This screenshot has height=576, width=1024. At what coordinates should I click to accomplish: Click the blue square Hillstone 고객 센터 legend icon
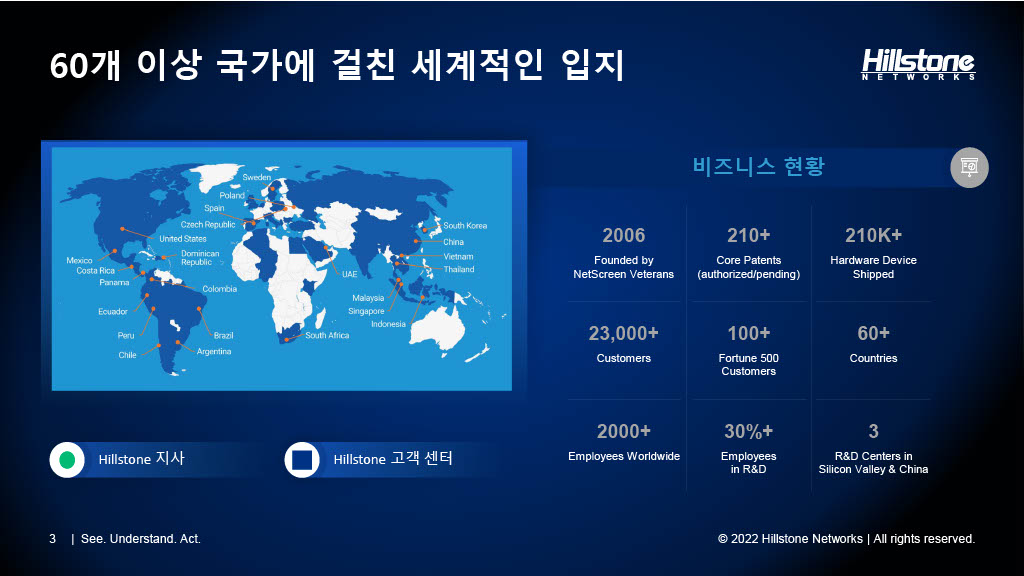point(302,460)
